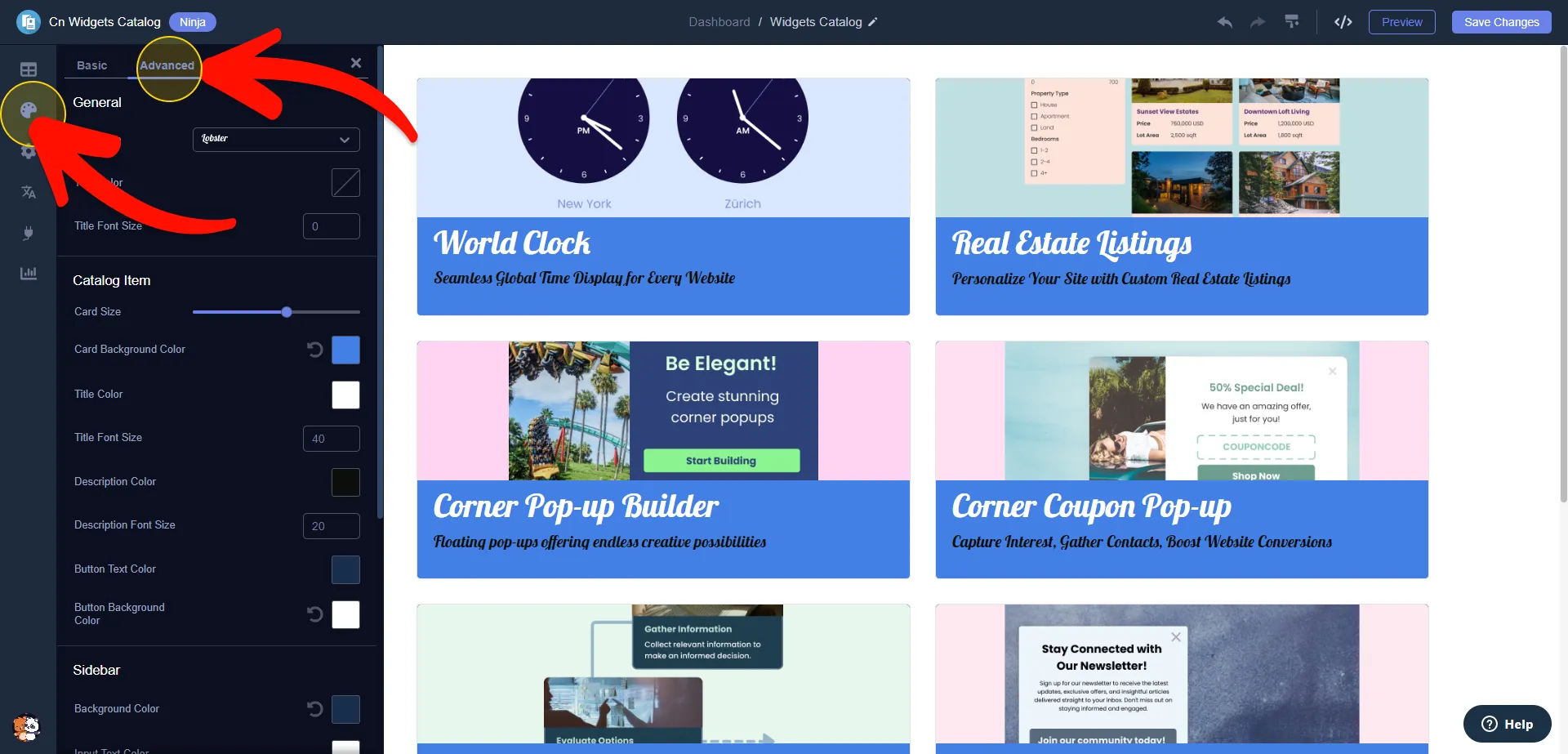Click the Sidebar section heading
The width and height of the screenshot is (1568, 754).
pyautogui.click(x=96, y=670)
